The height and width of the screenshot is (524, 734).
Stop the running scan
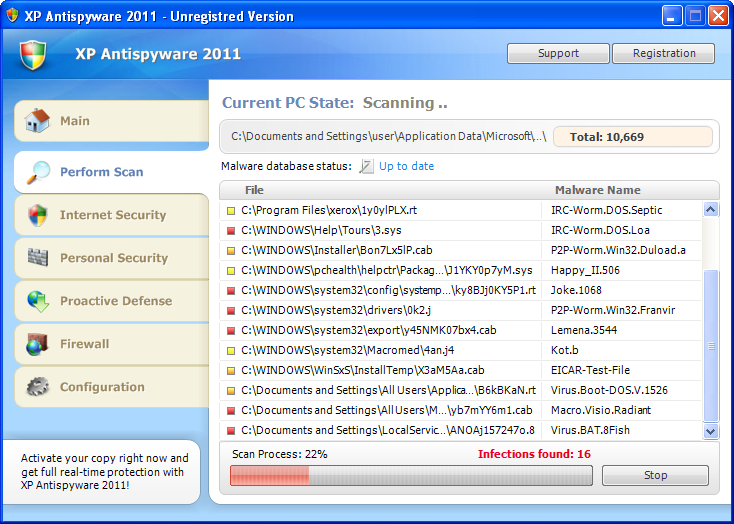[x=655, y=475]
